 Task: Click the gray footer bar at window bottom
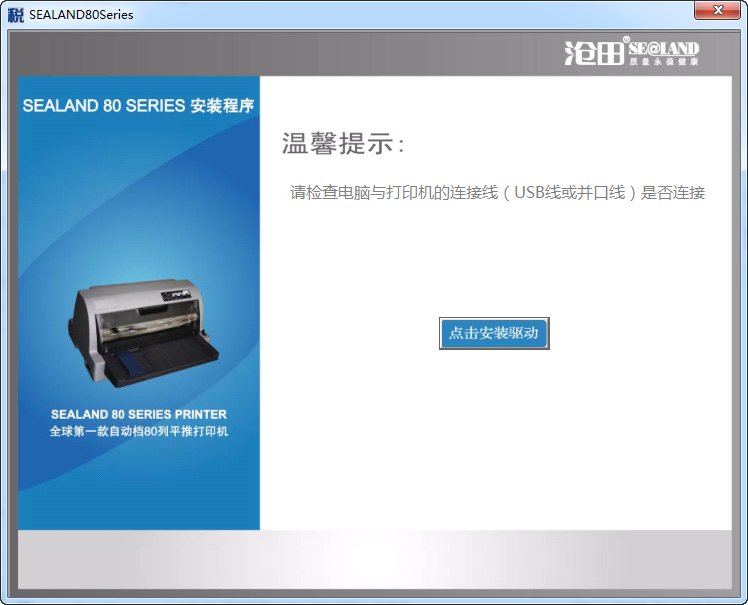coord(374,559)
